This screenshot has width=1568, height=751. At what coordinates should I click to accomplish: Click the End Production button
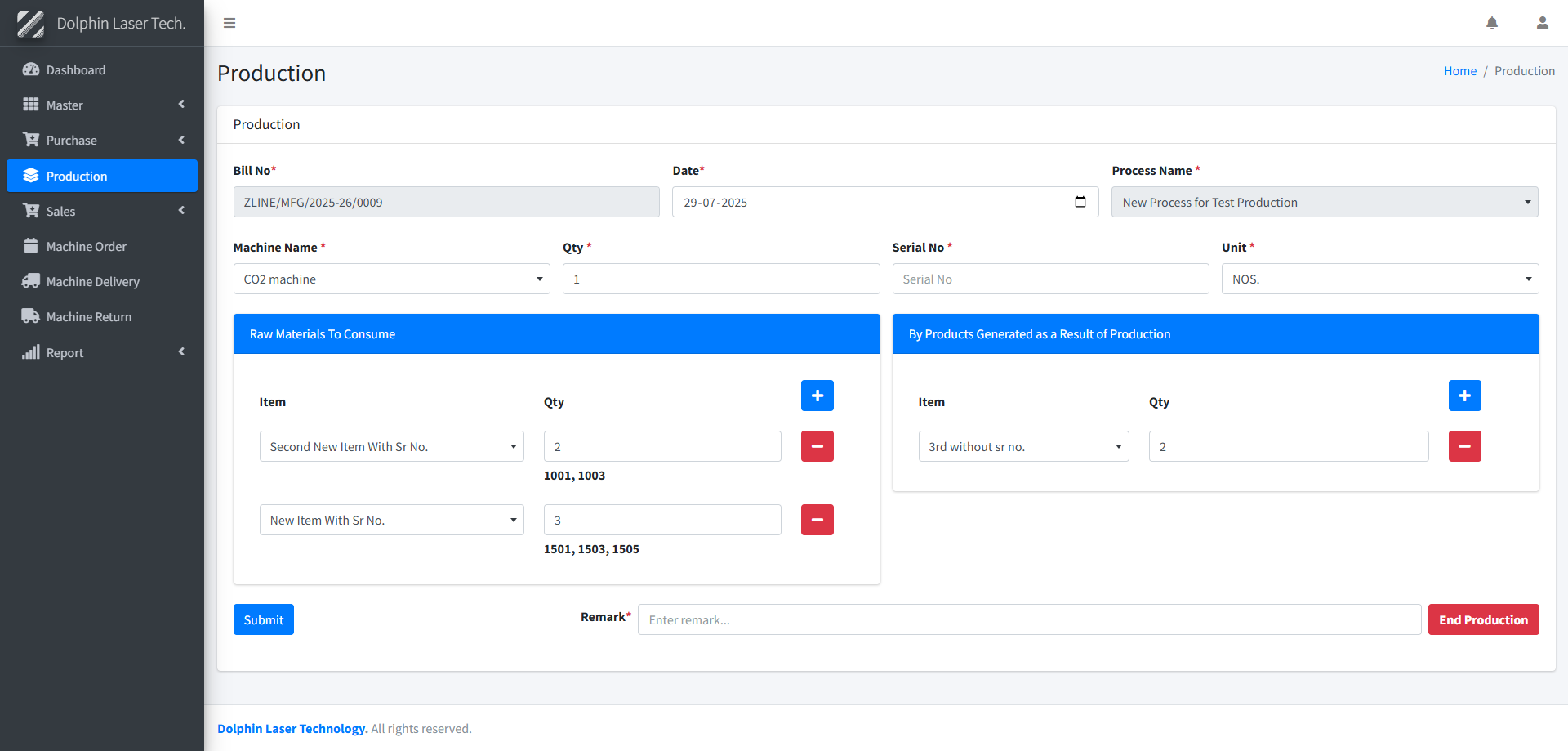pyautogui.click(x=1482, y=619)
